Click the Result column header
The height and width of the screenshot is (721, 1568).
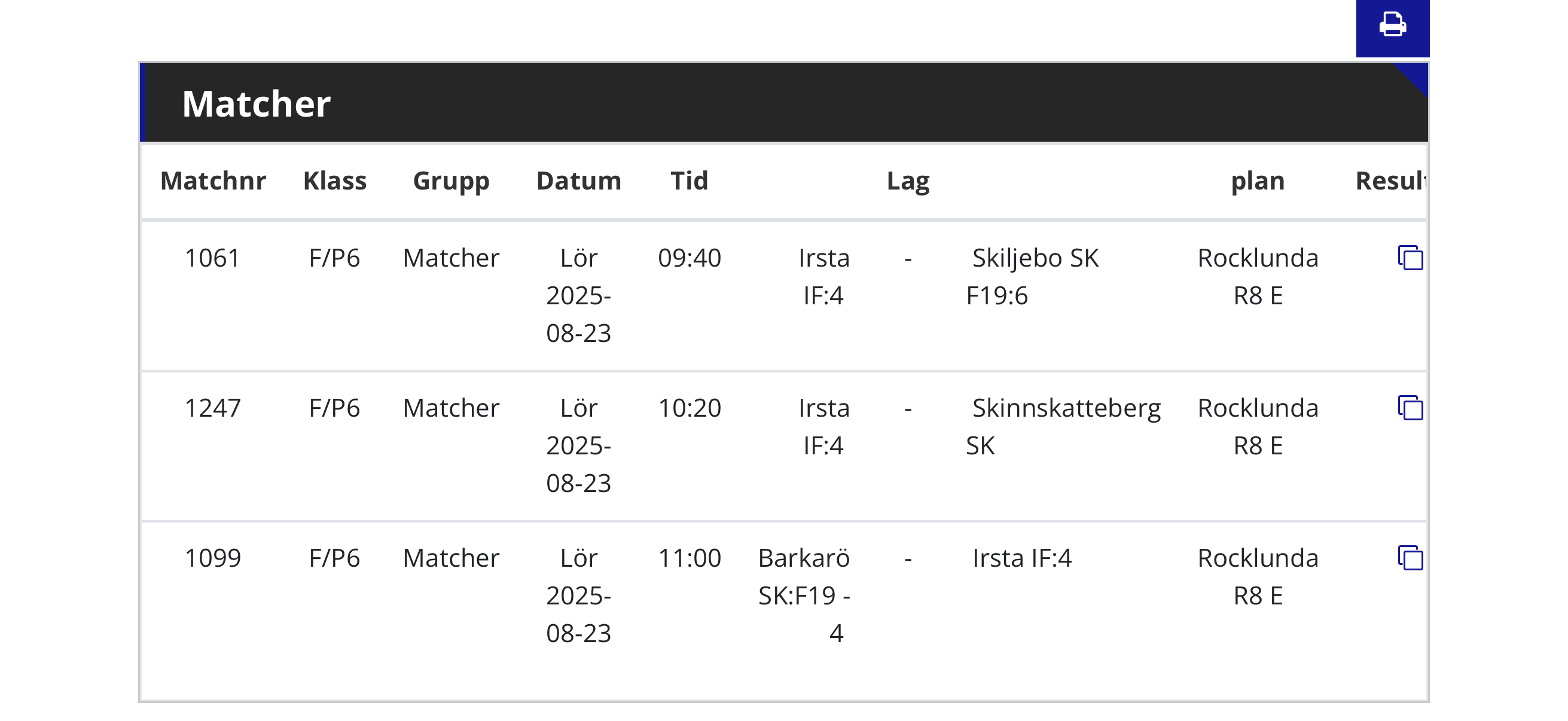[1390, 181]
